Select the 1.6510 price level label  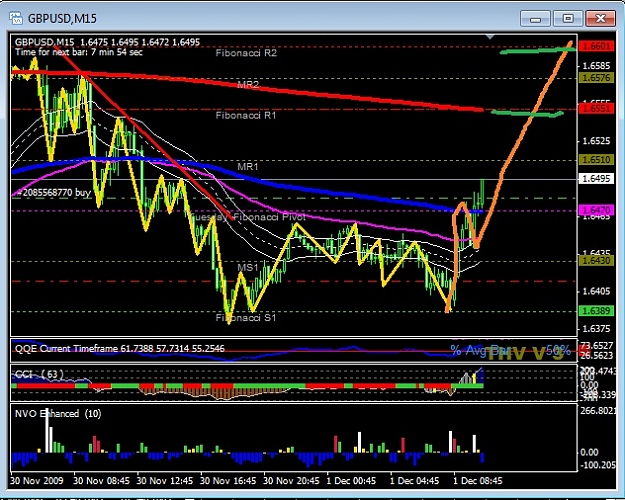pos(596,159)
